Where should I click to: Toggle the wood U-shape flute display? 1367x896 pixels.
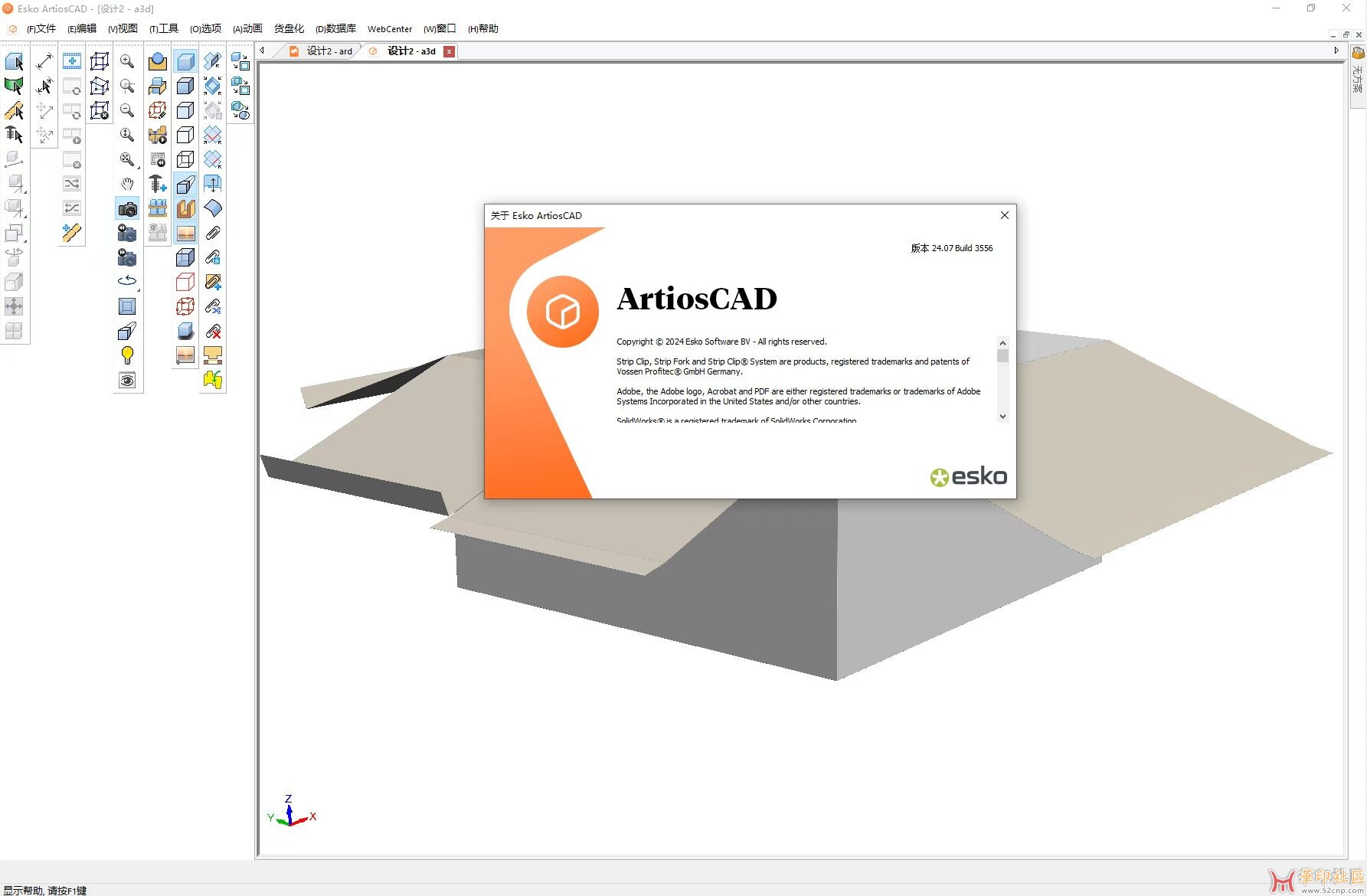click(185, 208)
